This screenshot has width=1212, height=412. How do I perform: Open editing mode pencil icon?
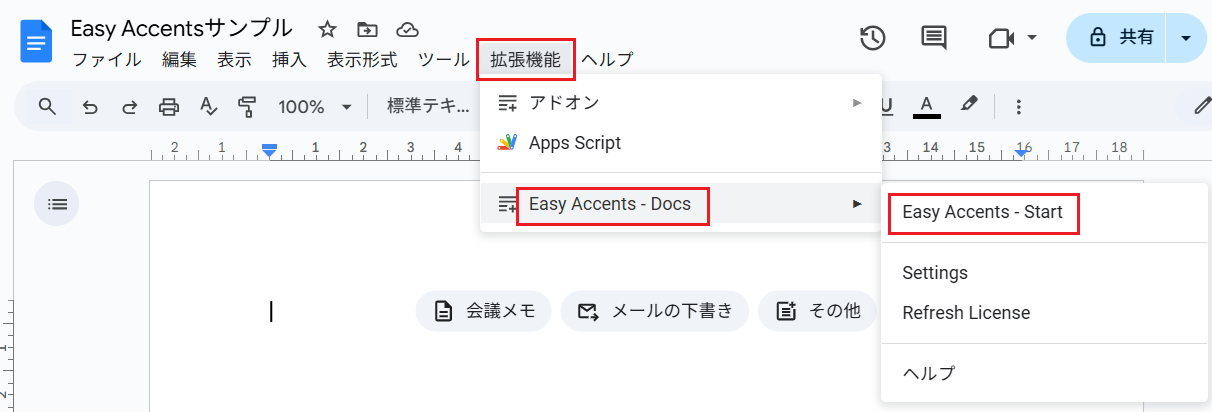[x=1201, y=105]
